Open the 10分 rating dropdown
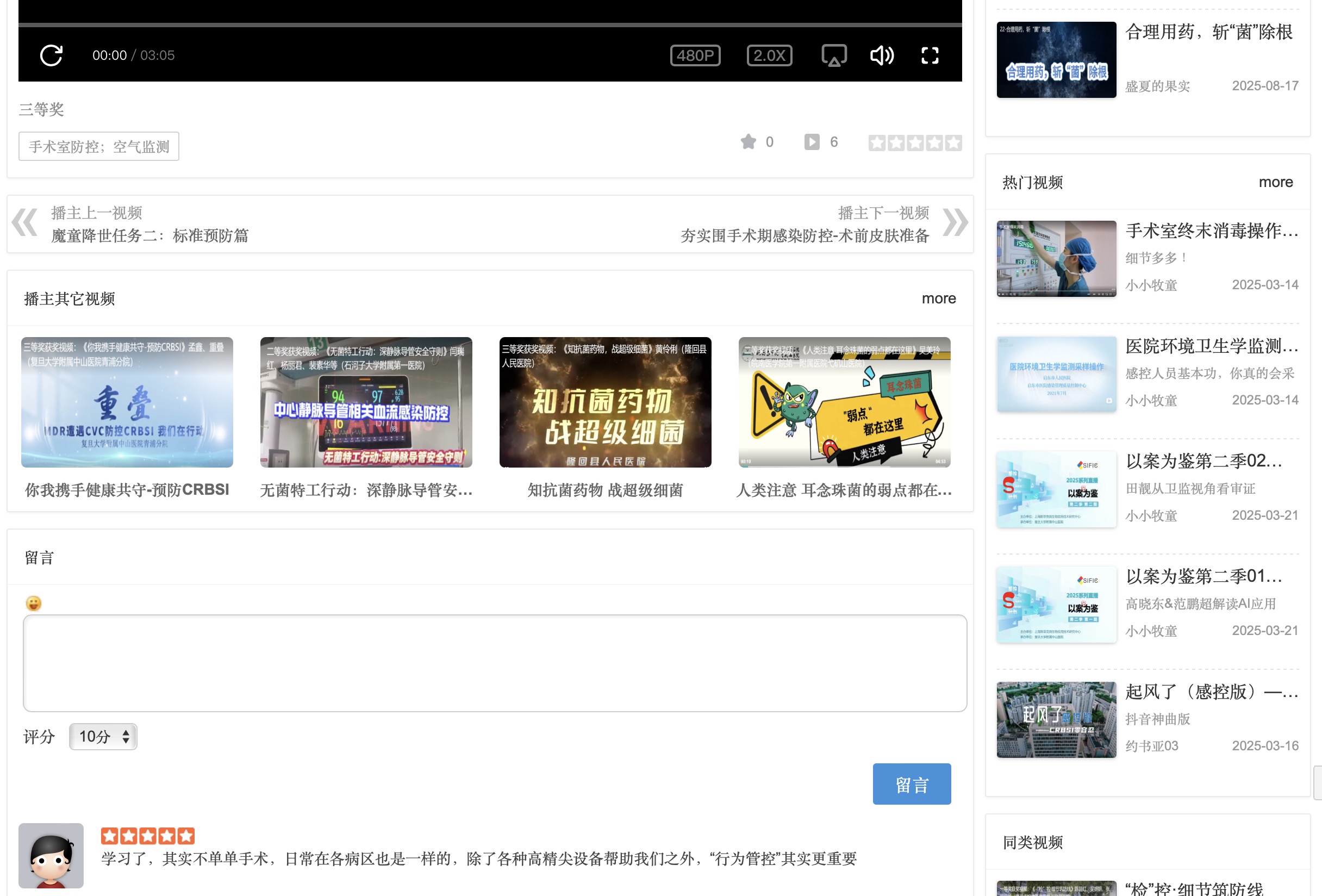The height and width of the screenshot is (896, 1322). (x=103, y=736)
